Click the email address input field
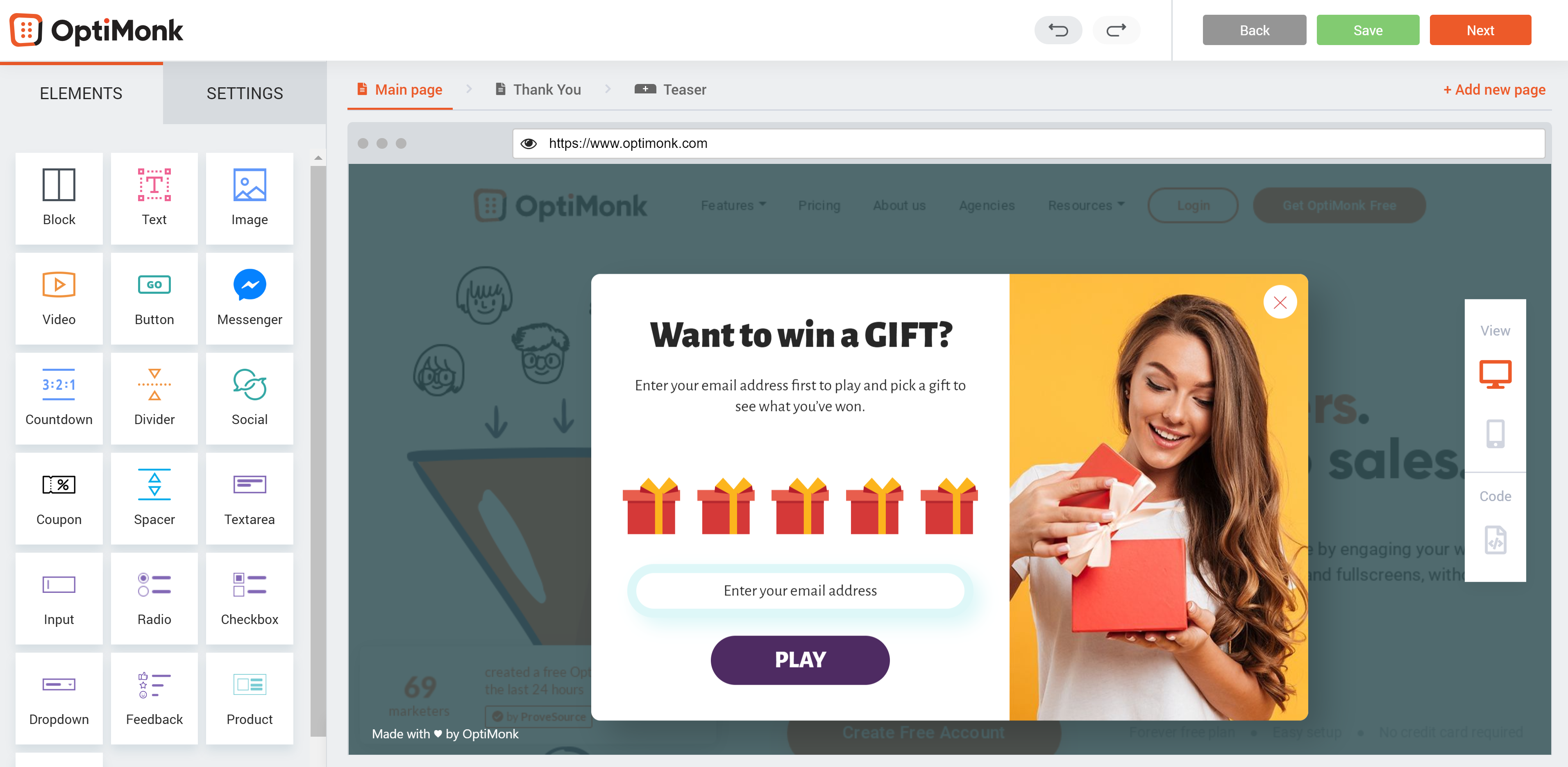 pyautogui.click(x=800, y=590)
